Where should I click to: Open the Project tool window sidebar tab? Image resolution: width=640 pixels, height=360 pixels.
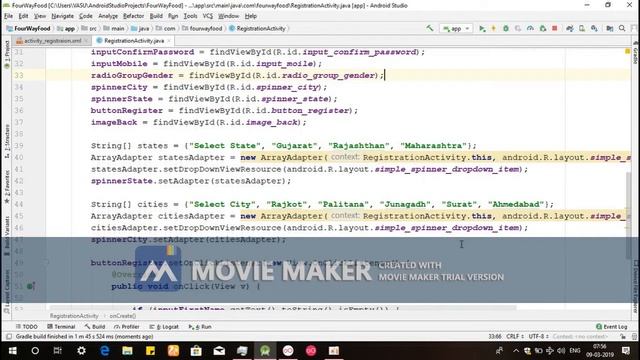(x=7, y=54)
